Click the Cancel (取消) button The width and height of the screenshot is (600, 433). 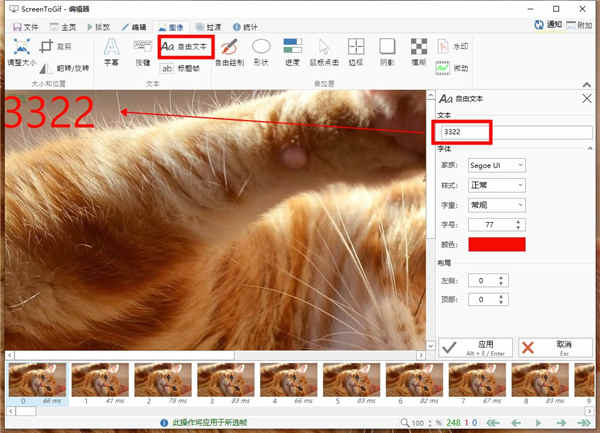coord(555,347)
